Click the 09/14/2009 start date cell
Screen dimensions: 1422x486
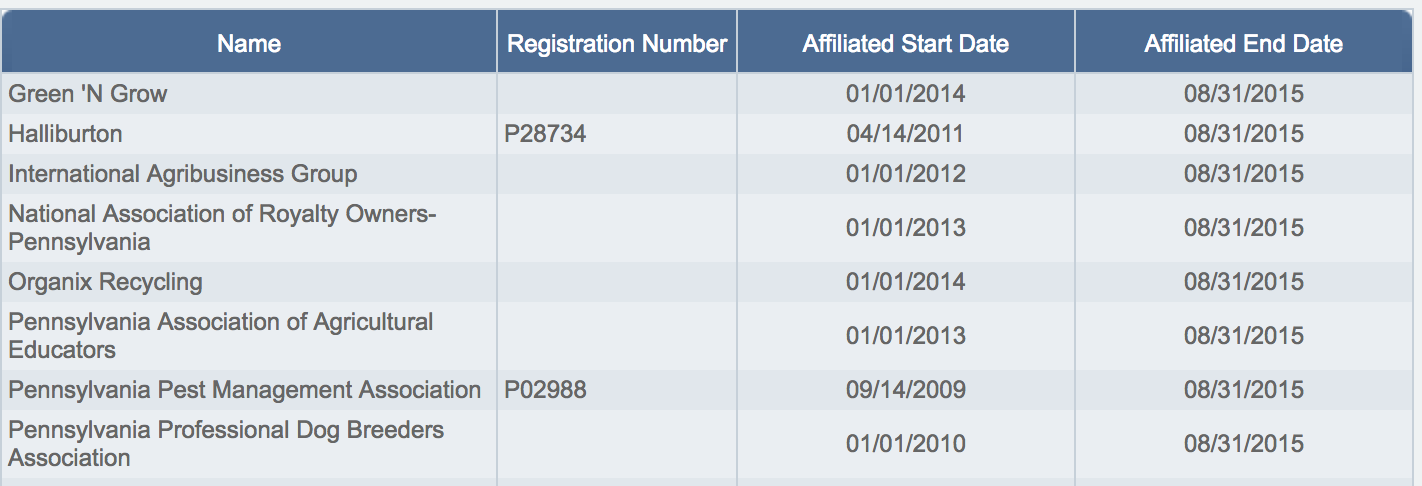pos(905,390)
